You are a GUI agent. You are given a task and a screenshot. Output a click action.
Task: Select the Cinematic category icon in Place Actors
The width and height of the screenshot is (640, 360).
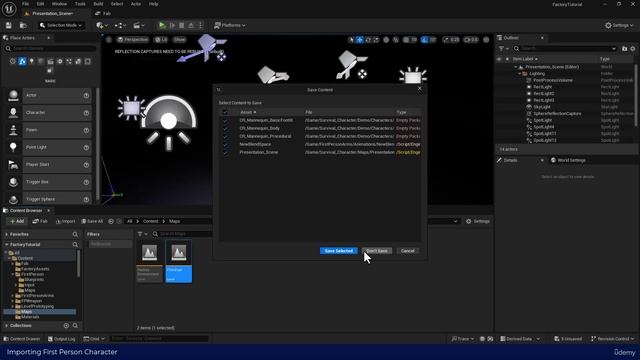[x=50, y=61]
